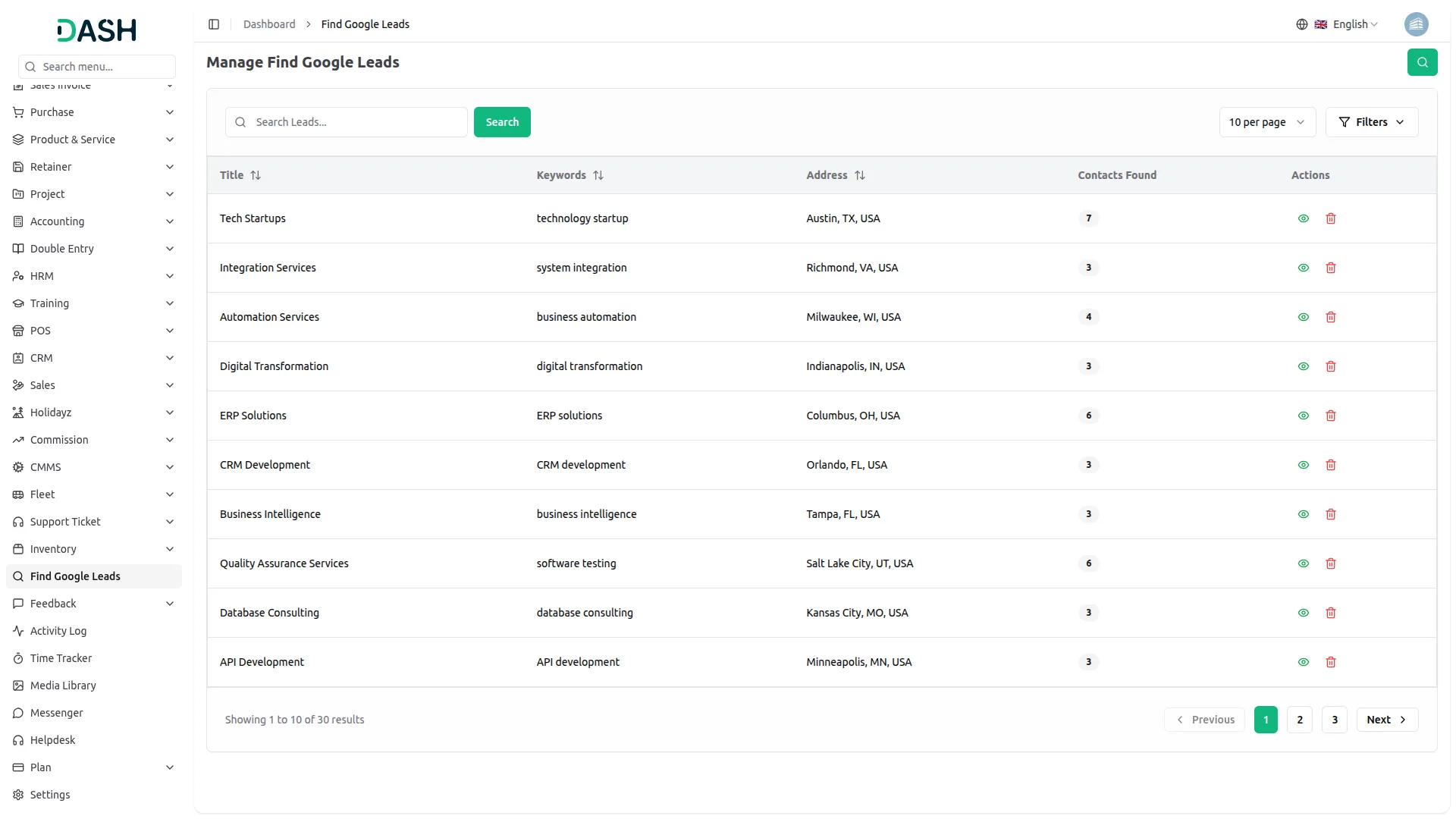Click the Search Leads input field
Image resolution: width=1456 pixels, height=819 pixels.
(x=356, y=122)
